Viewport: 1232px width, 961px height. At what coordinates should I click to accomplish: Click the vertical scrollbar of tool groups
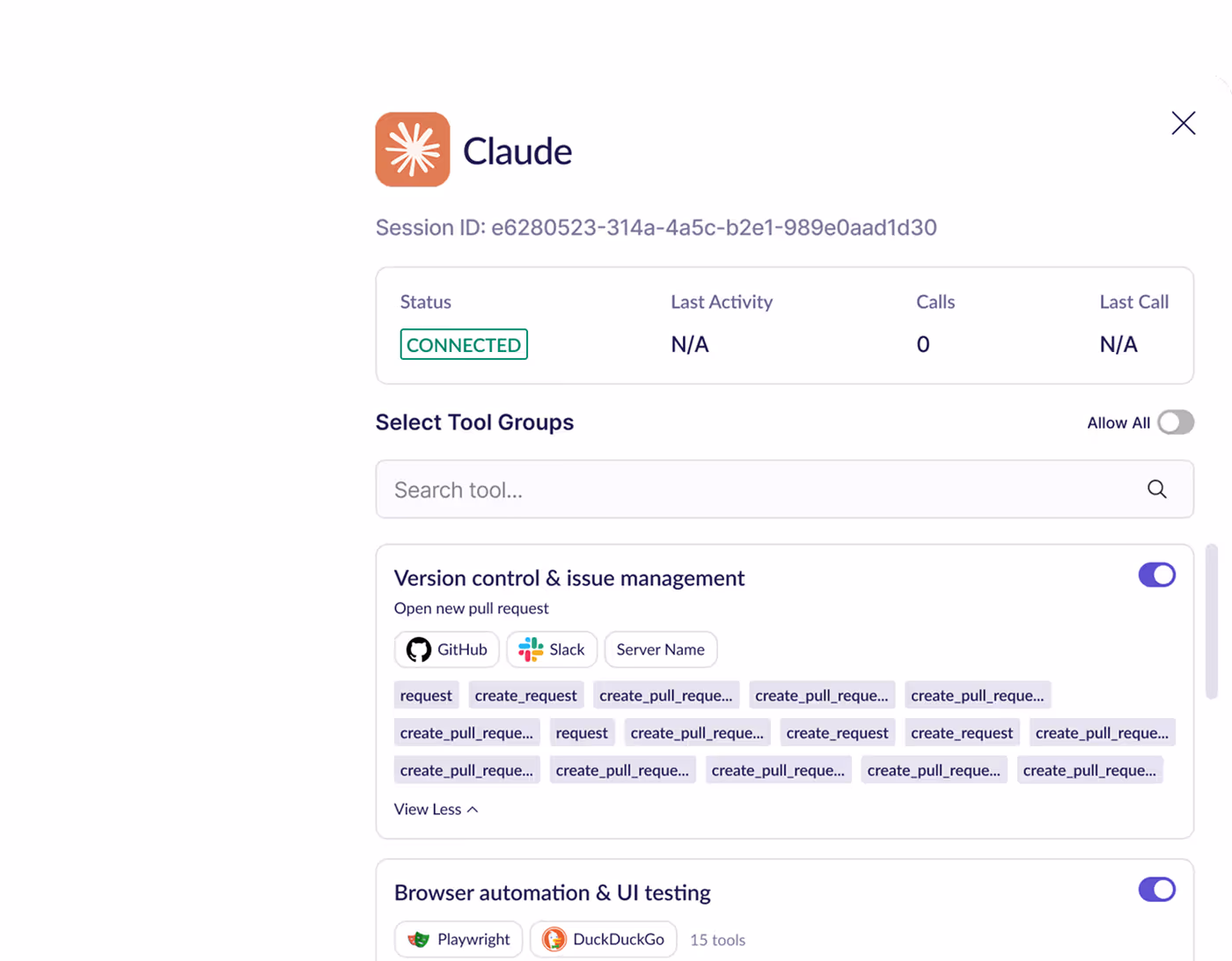point(1212,621)
